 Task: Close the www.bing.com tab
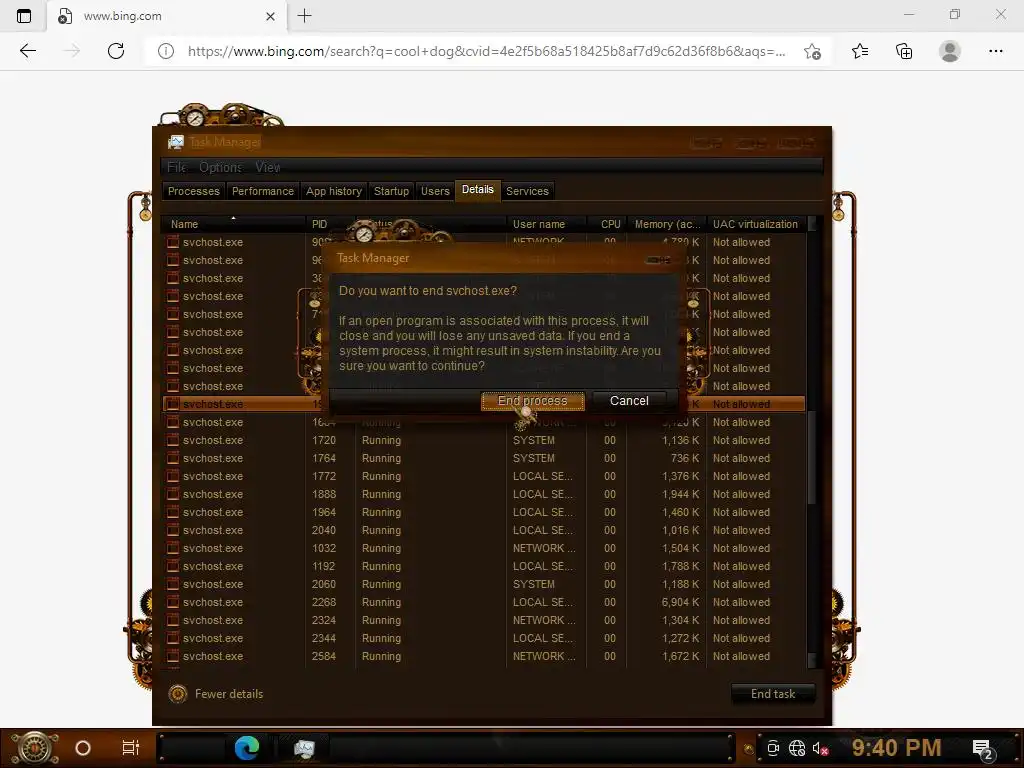(x=270, y=16)
